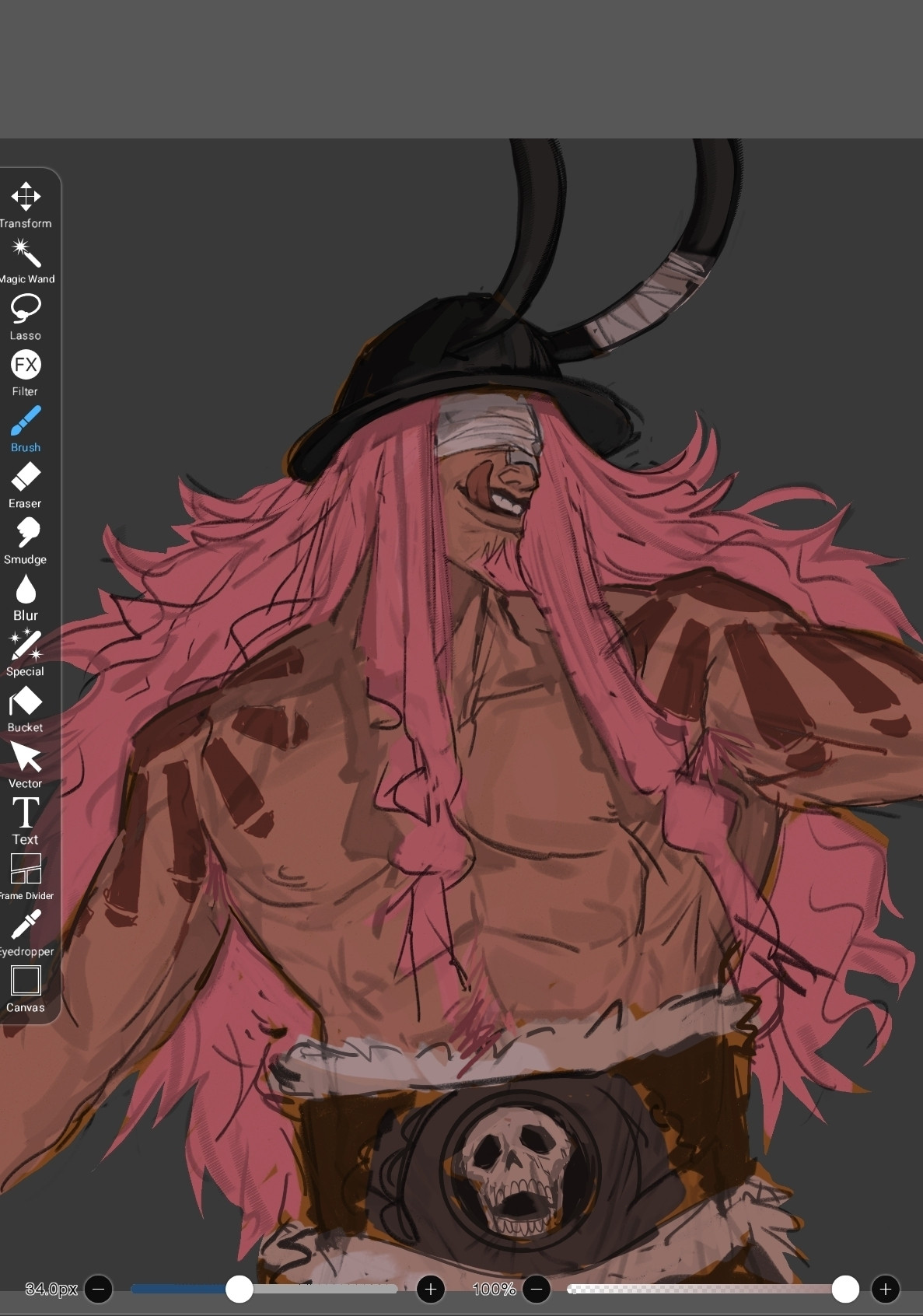Open the FX Filter tool

coord(26,373)
